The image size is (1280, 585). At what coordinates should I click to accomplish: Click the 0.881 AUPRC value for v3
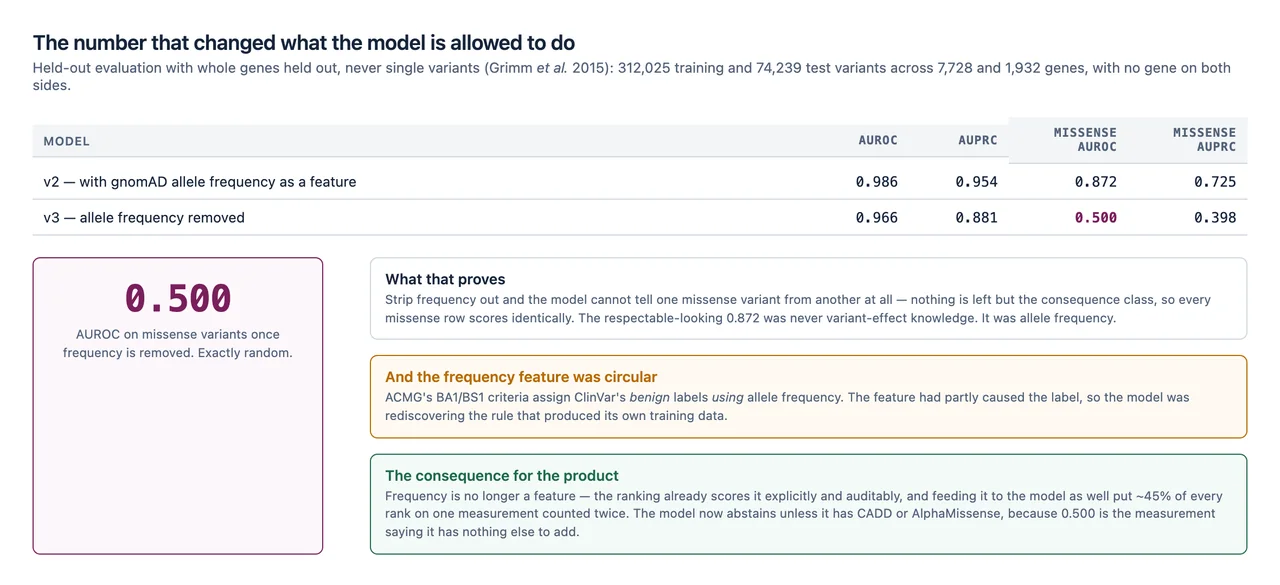pos(976,217)
